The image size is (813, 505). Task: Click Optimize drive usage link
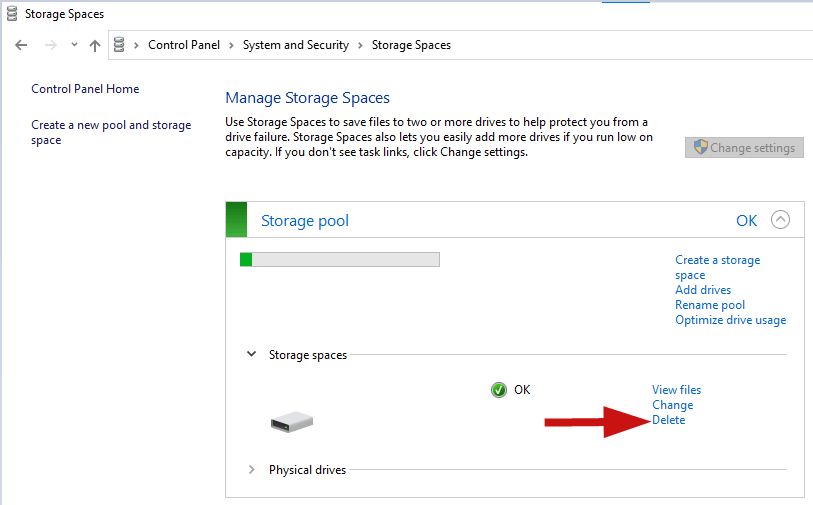731,320
